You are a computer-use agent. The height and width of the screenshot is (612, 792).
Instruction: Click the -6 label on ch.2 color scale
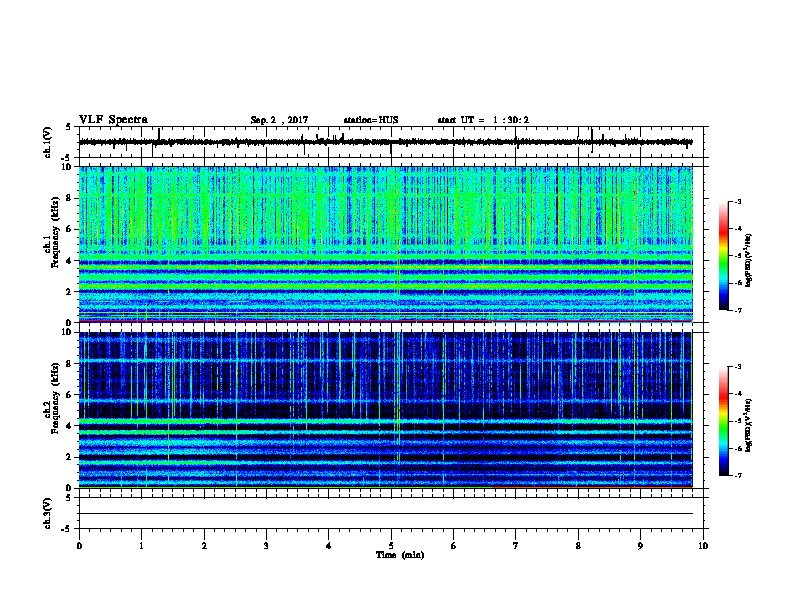tap(738, 448)
